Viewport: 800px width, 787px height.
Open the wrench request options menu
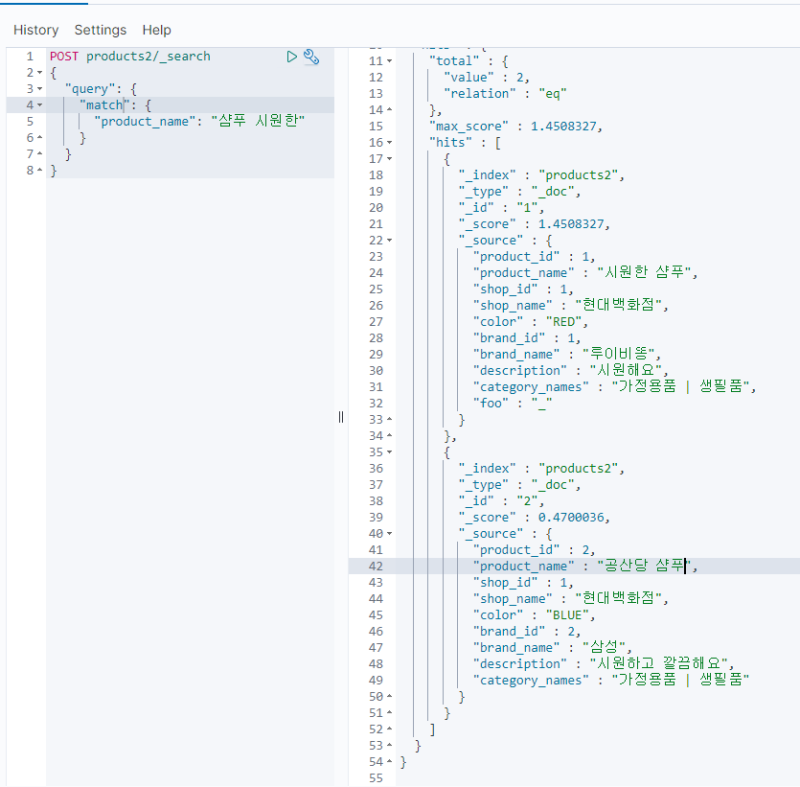coord(311,57)
